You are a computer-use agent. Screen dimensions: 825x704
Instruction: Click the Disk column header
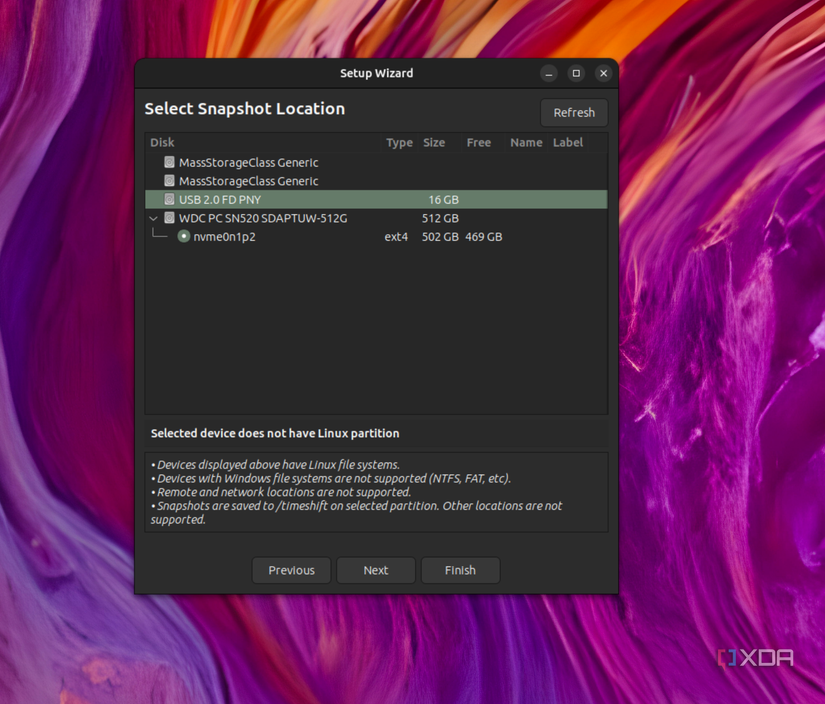(x=162, y=142)
